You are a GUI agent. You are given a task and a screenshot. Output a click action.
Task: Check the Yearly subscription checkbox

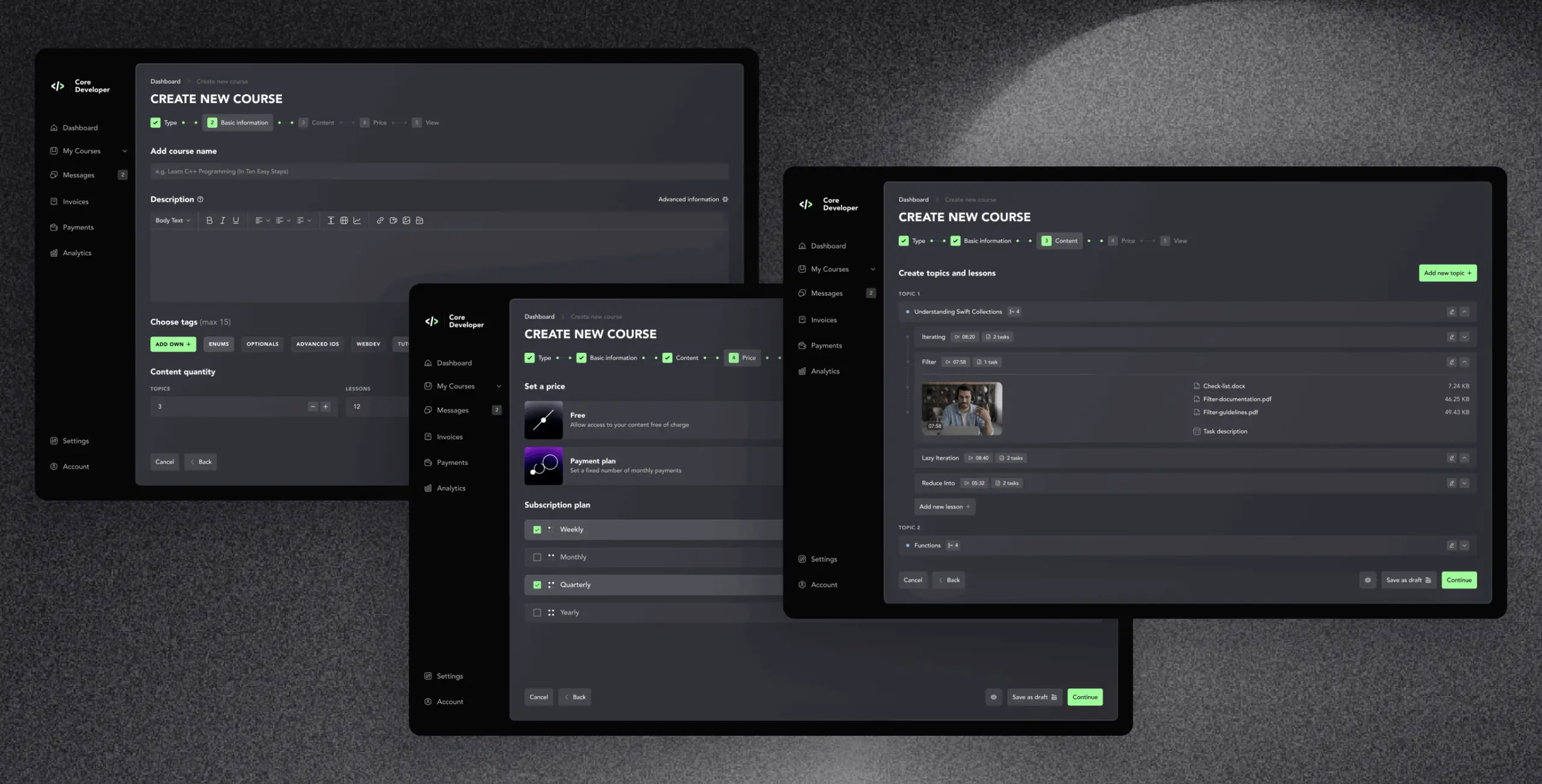click(x=537, y=613)
